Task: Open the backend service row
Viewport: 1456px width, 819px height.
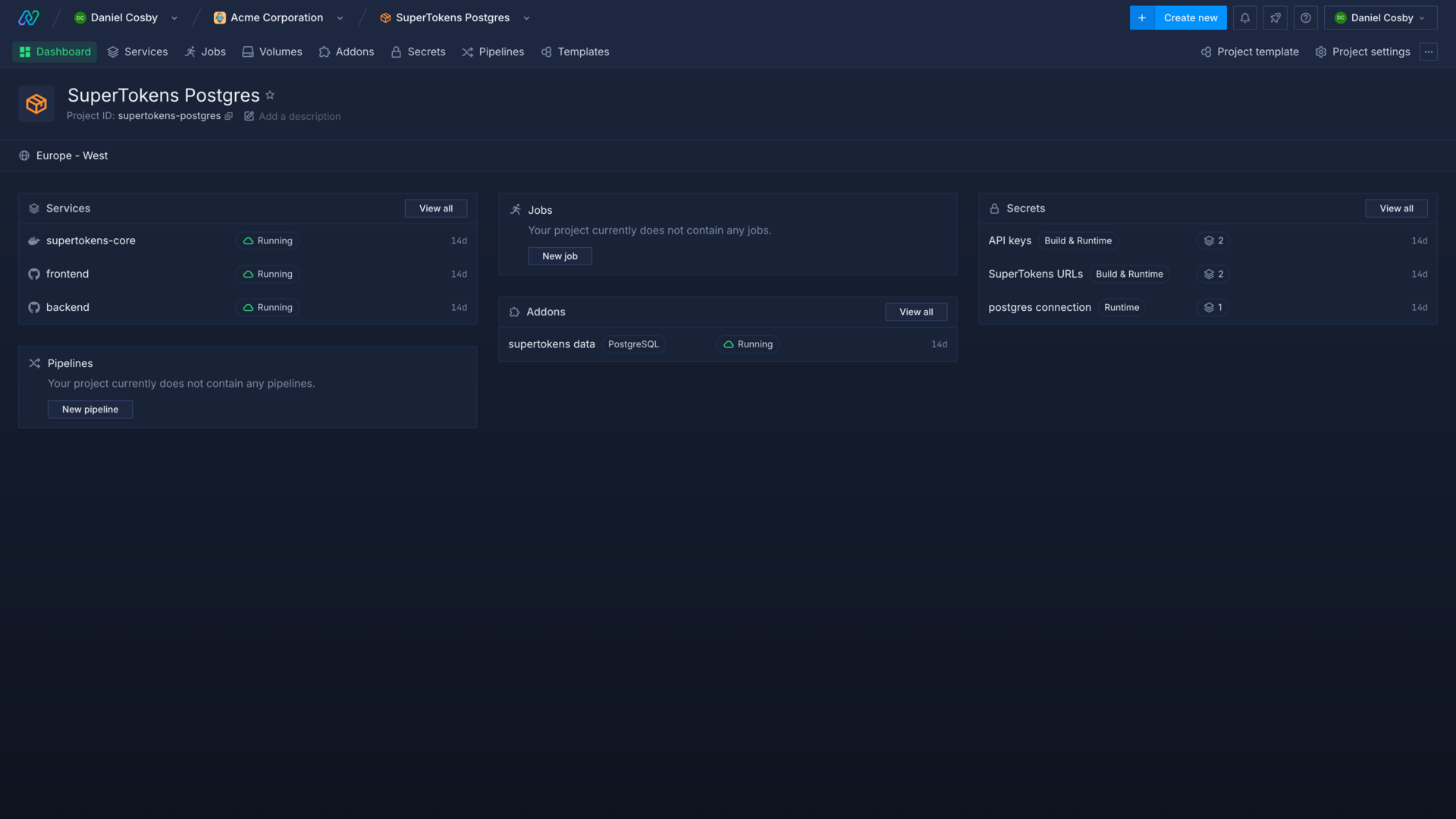Action: point(247,308)
